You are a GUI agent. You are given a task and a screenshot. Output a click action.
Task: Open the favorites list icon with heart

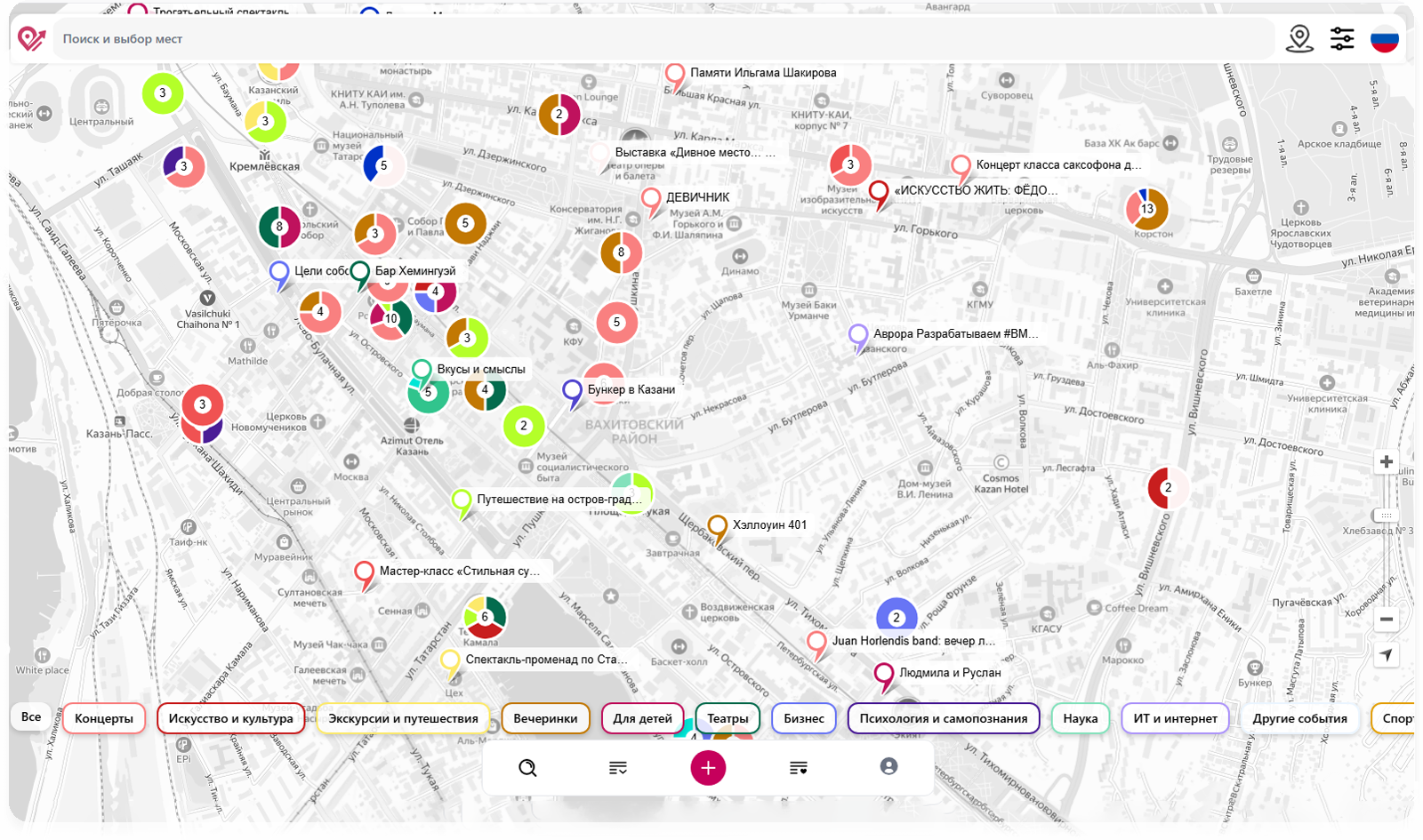(x=799, y=768)
